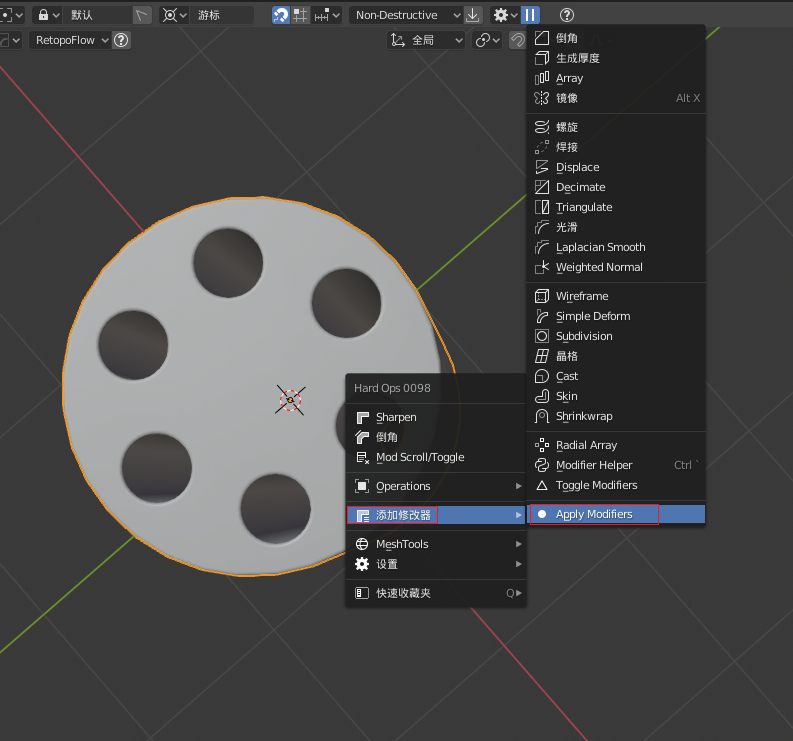Screen dimensions: 793x741
Task: Click the Subdivision modifier icon
Action: click(x=542, y=336)
